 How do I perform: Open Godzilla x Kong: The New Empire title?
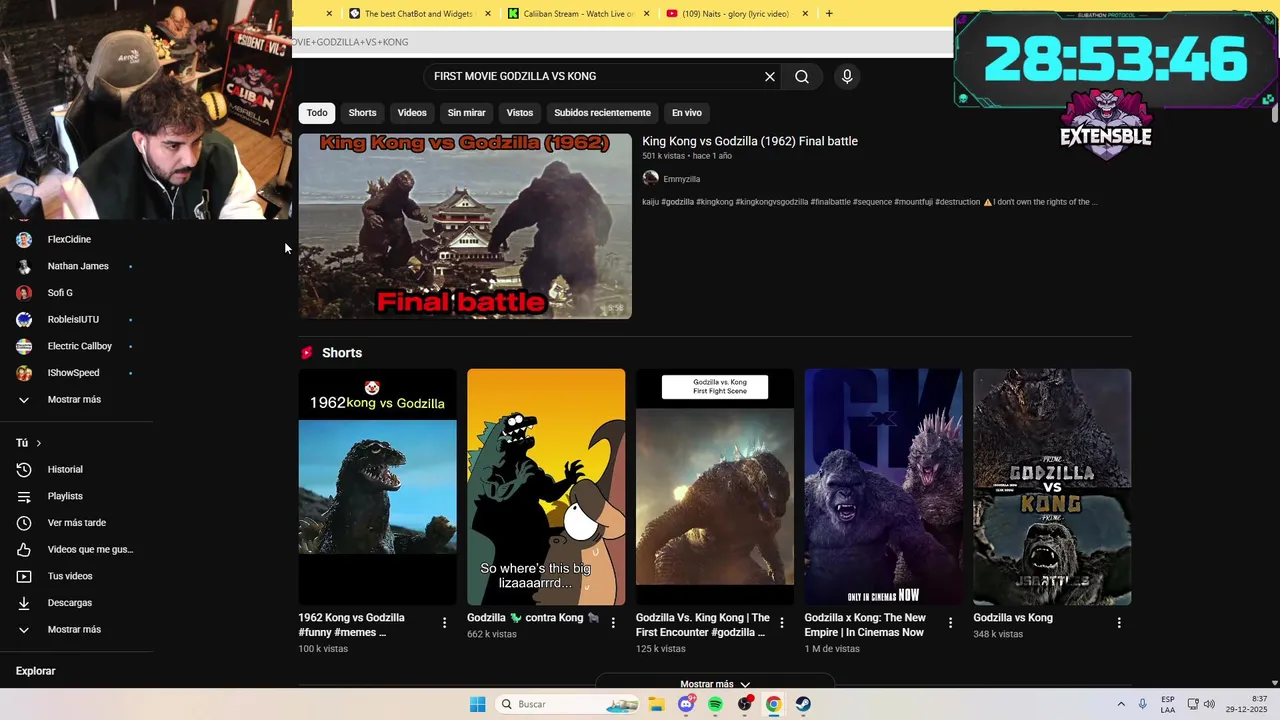tap(865, 625)
